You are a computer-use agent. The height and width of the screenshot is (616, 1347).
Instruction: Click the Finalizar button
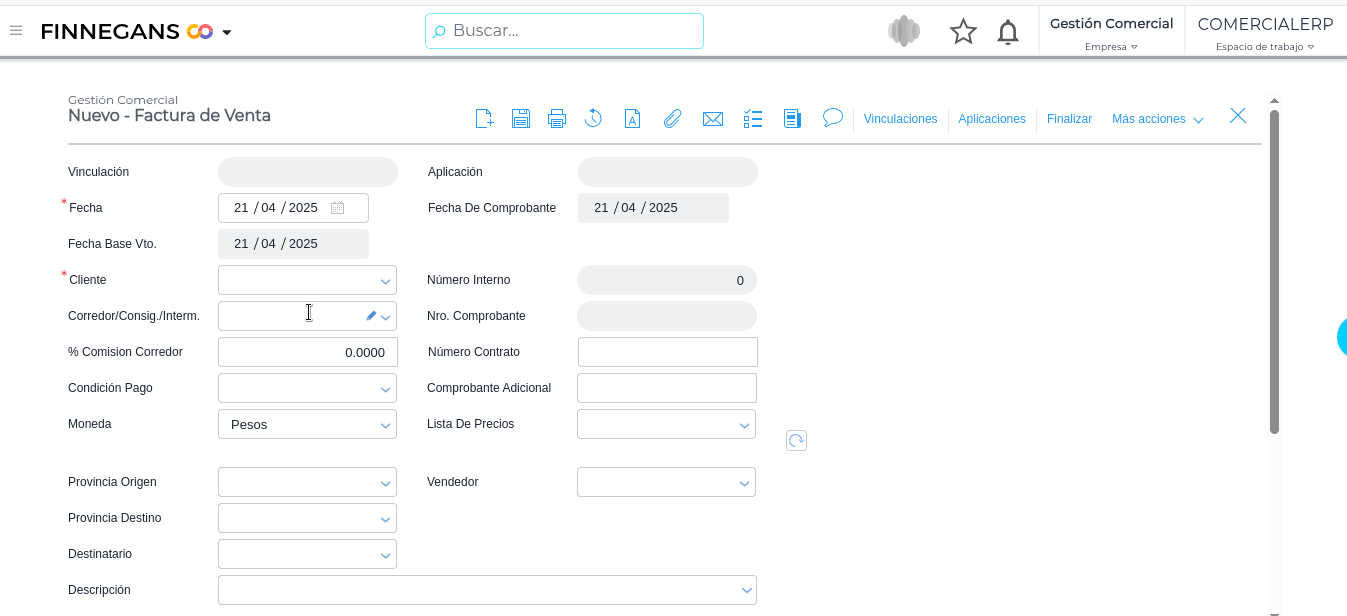point(1069,119)
